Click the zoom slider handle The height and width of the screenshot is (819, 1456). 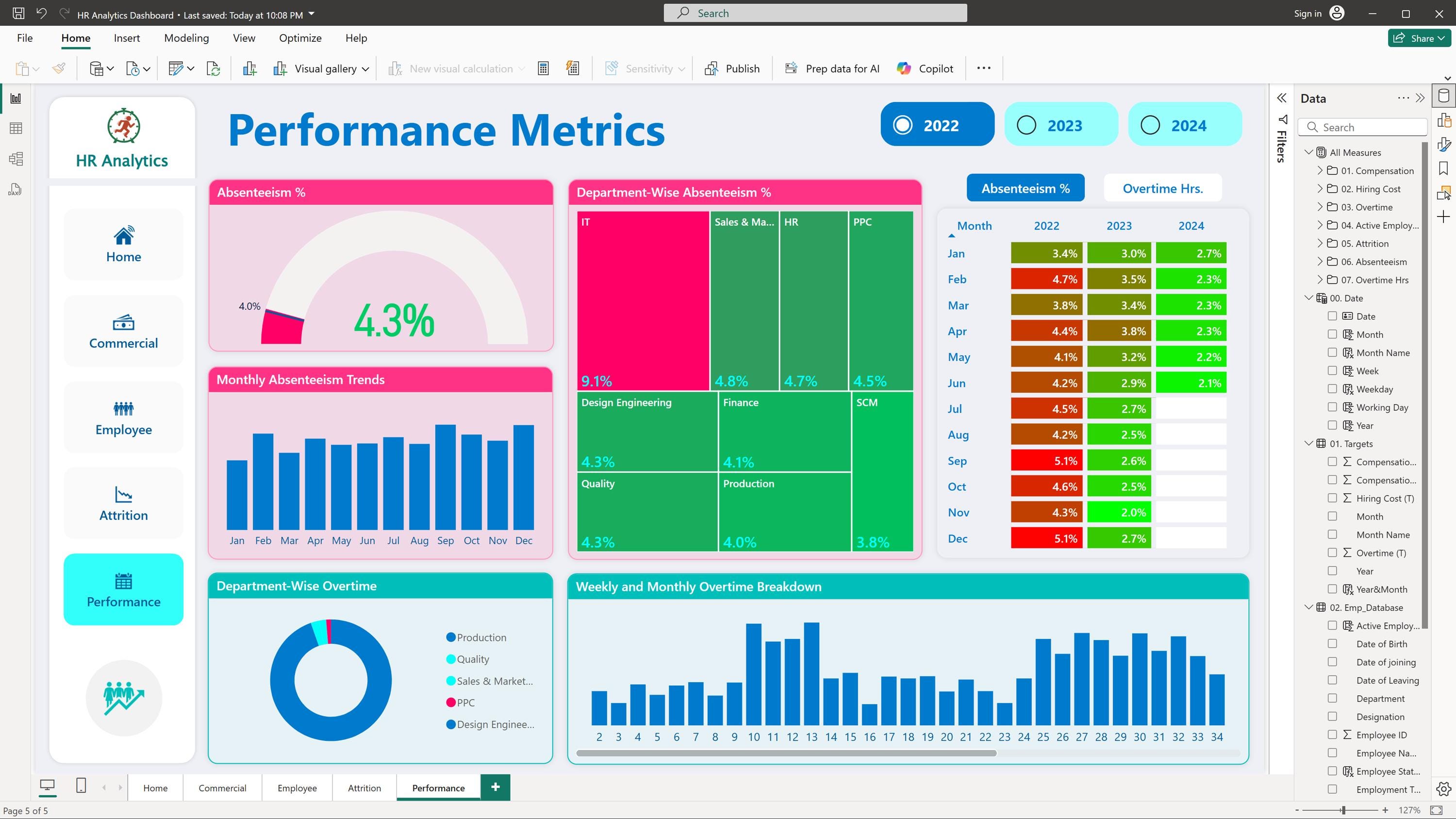click(1343, 810)
